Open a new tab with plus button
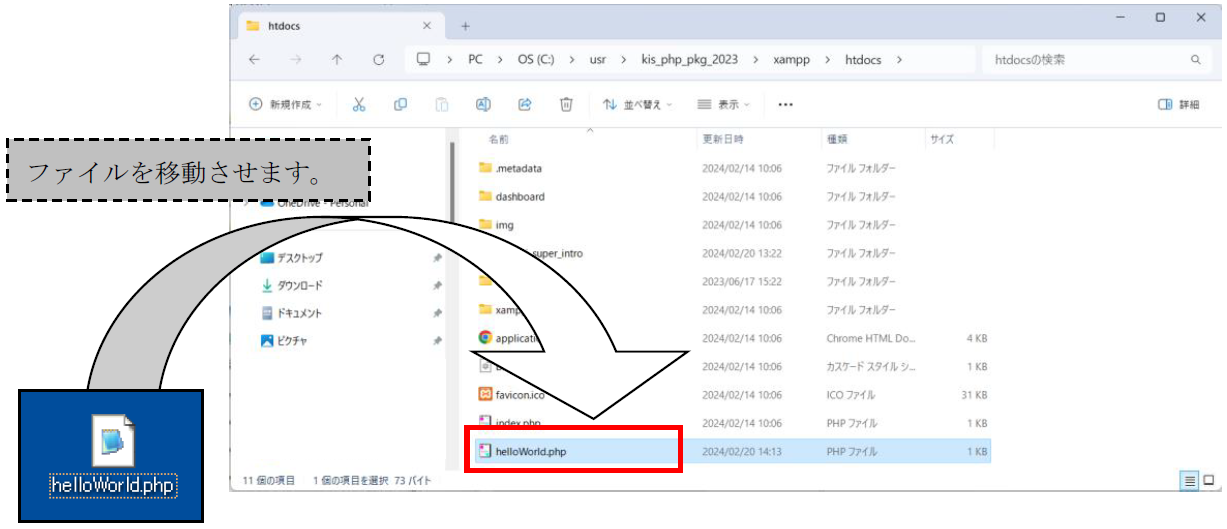This screenshot has height=529, width=1227. coord(465,26)
